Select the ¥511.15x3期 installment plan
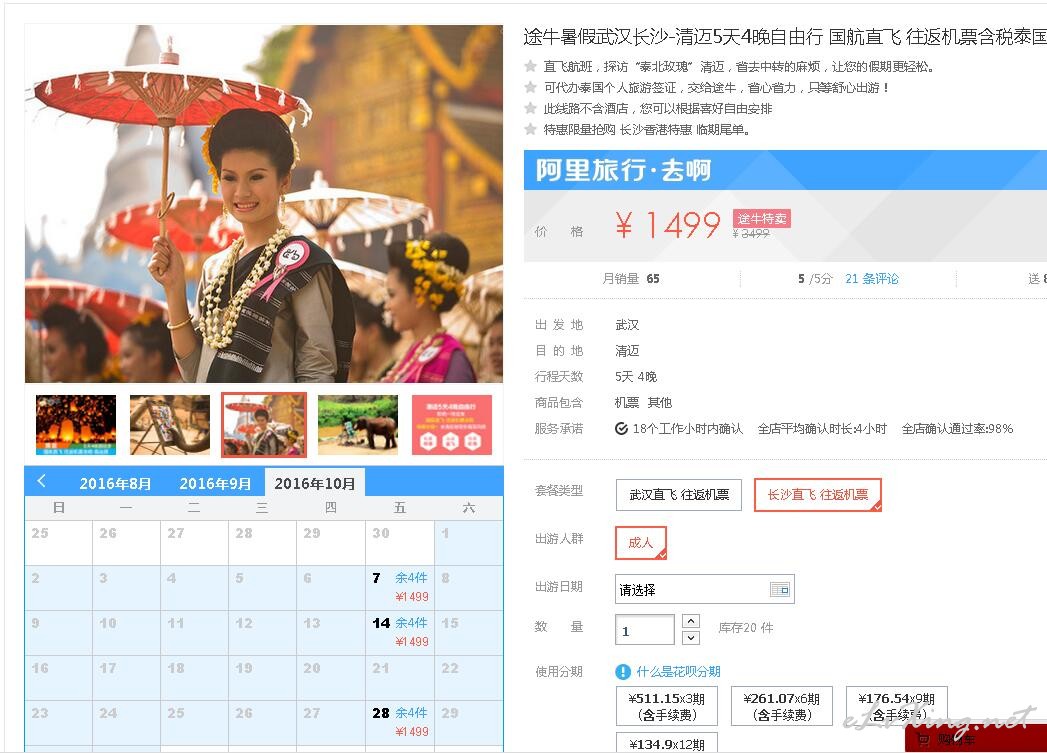1047x753 pixels. pos(666,706)
